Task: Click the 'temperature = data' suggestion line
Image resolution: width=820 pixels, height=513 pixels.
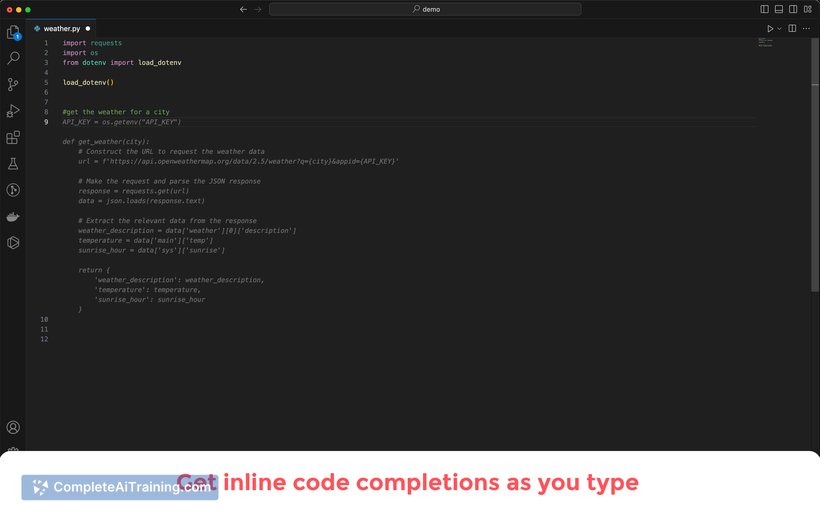Action: click(x=145, y=241)
